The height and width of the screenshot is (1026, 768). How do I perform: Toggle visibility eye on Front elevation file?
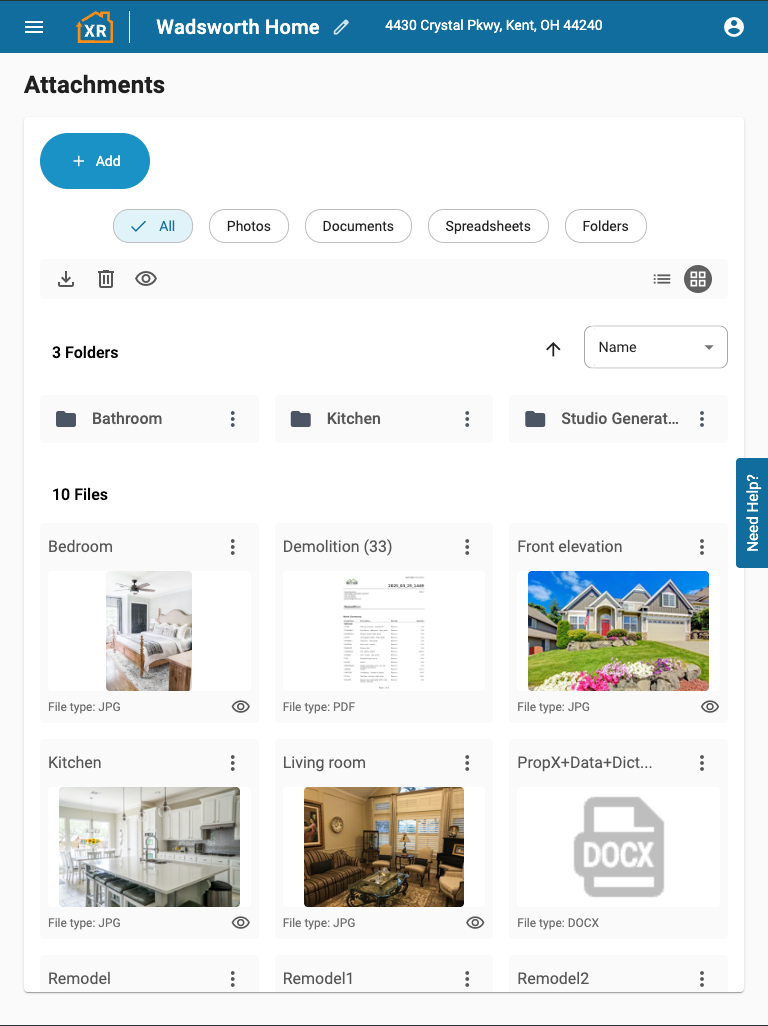tap(710, 707)
